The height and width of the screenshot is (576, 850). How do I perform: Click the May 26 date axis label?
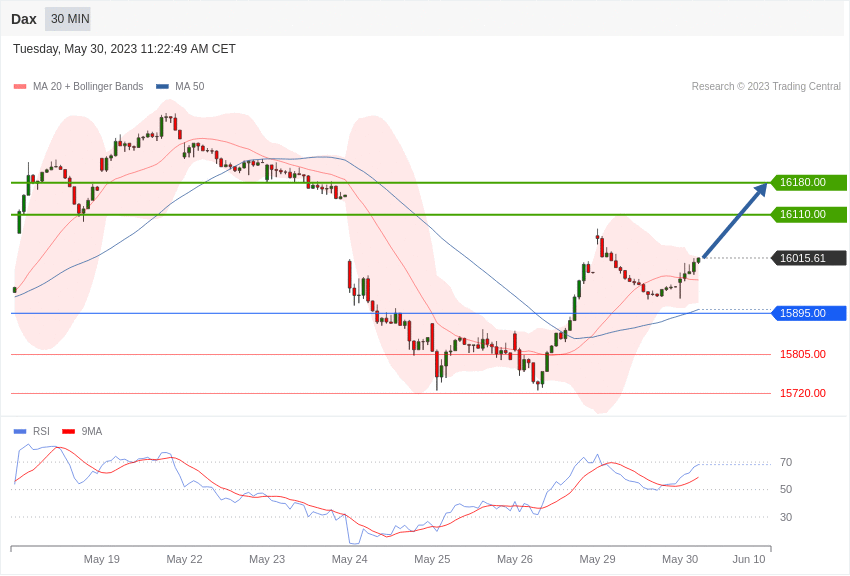point(515,559)
